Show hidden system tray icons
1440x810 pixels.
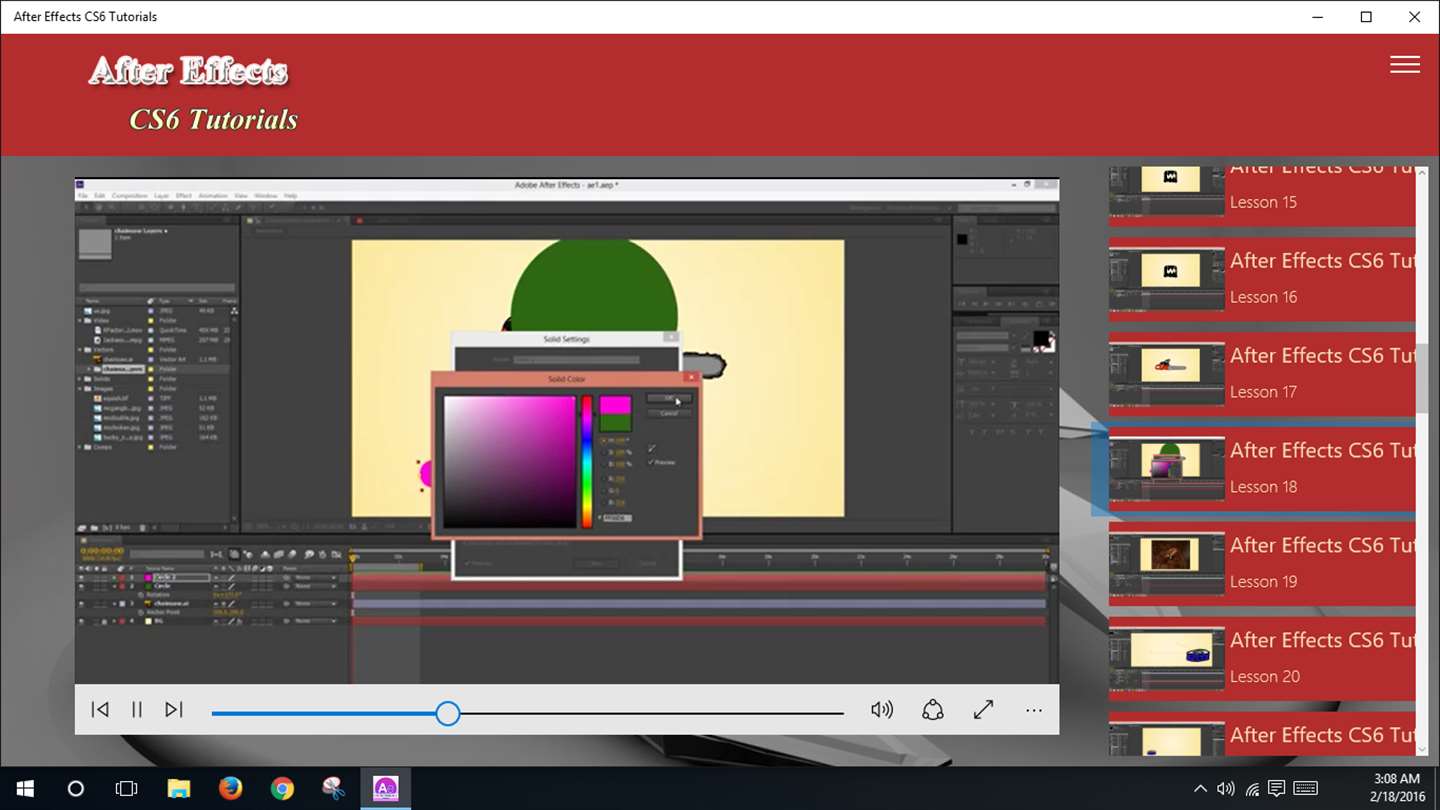tap(1200, 789)
